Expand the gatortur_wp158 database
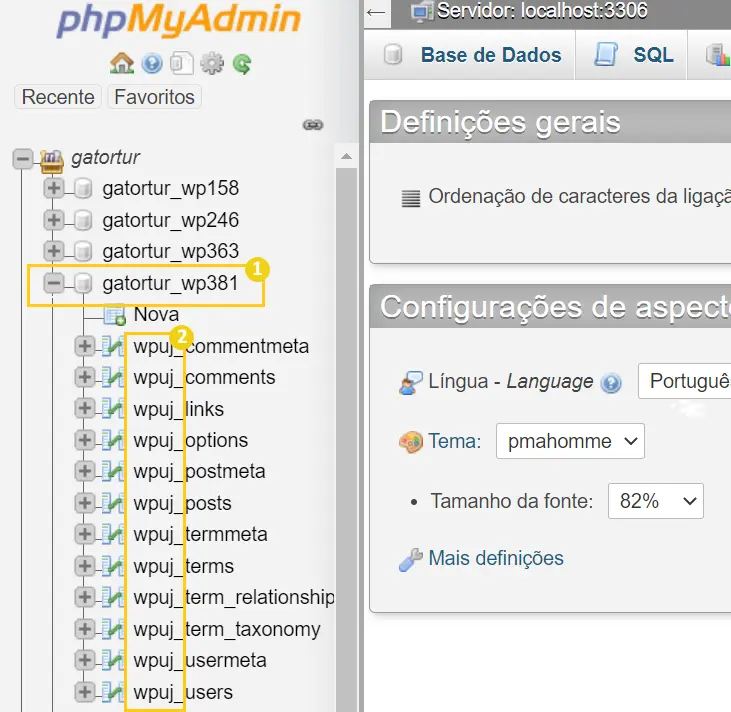This screenshot has width=731, height=712. point(54,188)
